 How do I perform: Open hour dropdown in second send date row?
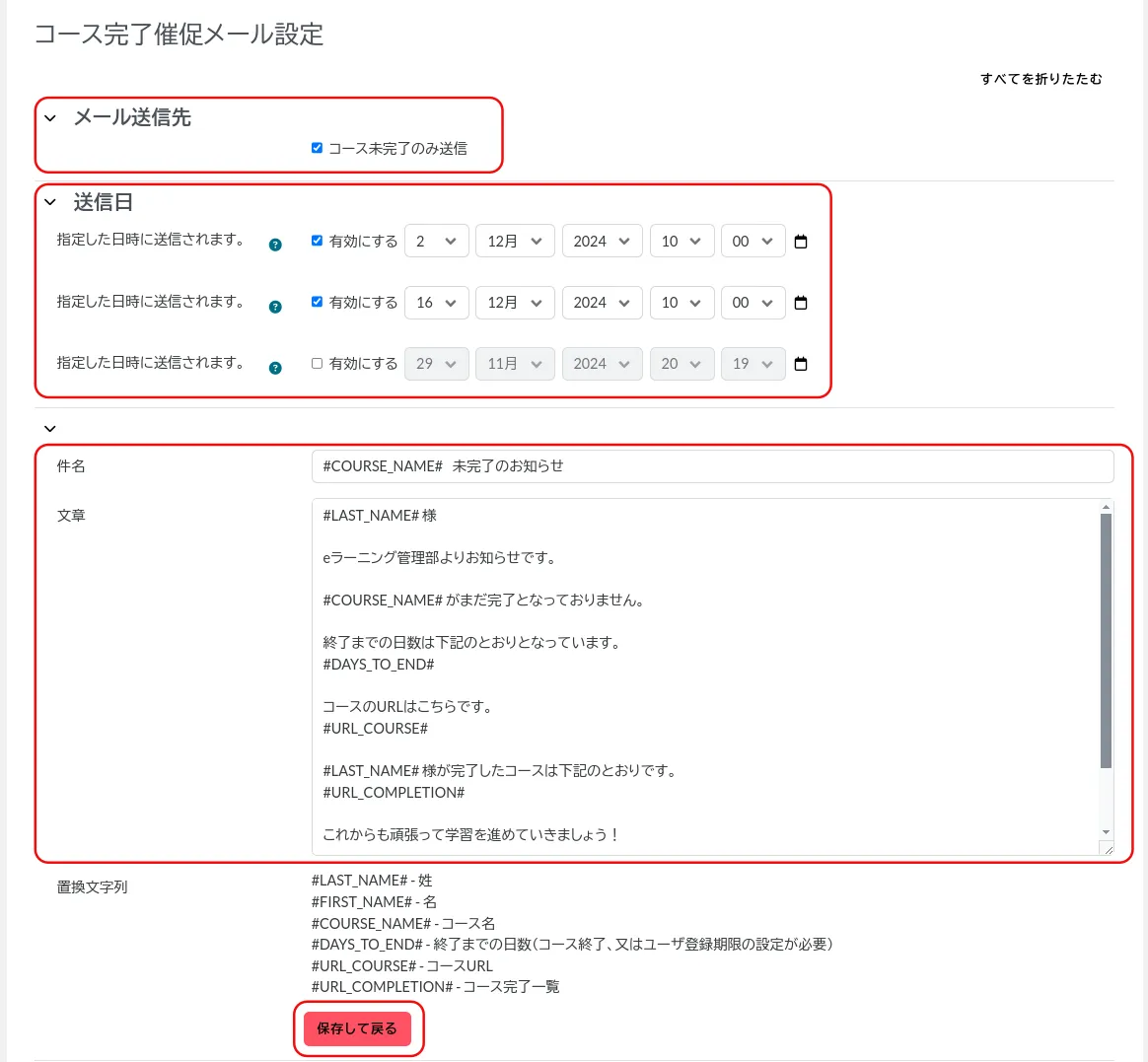coord(681,303)
